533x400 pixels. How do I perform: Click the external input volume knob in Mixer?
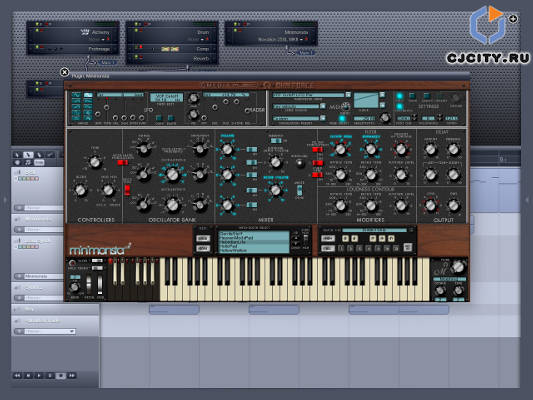tap(275, 162)
